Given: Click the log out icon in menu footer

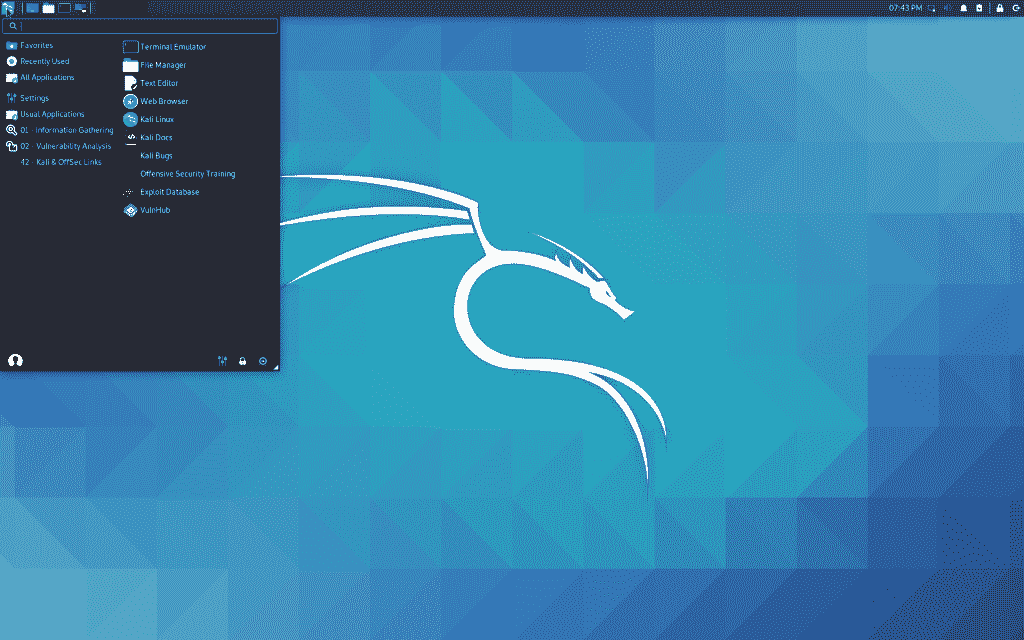Looking at the screenshot, I should pos(263,361).
